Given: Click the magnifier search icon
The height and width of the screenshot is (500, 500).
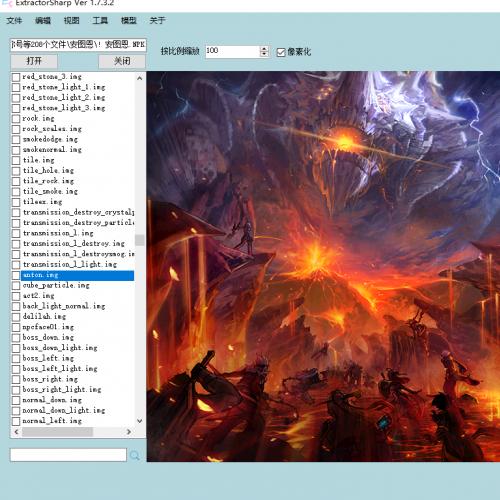Looking at the screenshot, I should click(135, 455).
